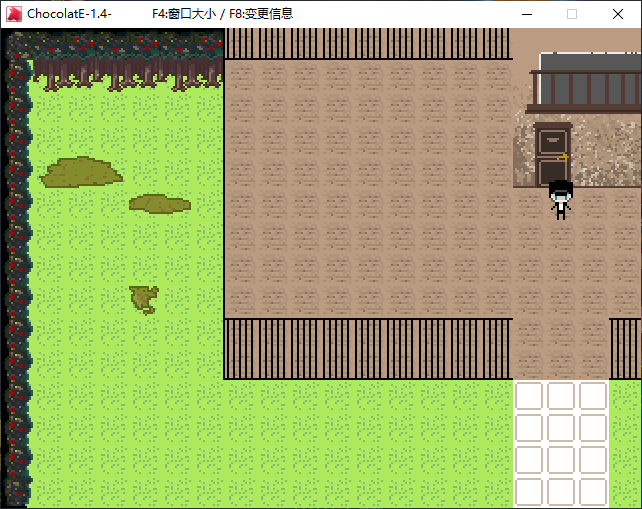Click the largest mud patch on grass
Viewport: 642px width, 509px height.
[80, 172]
